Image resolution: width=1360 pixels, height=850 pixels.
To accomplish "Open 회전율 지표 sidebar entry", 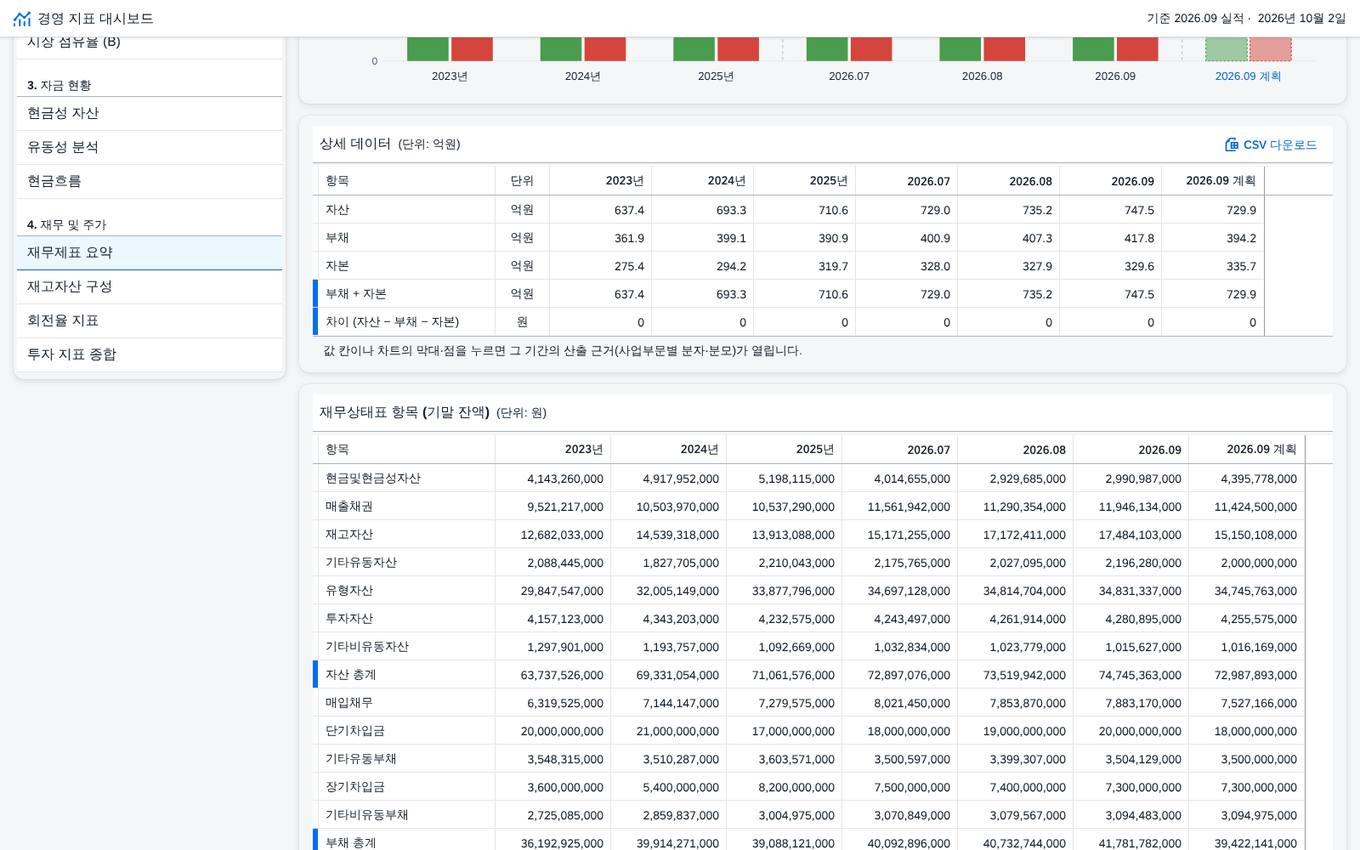I will point(150,321).
